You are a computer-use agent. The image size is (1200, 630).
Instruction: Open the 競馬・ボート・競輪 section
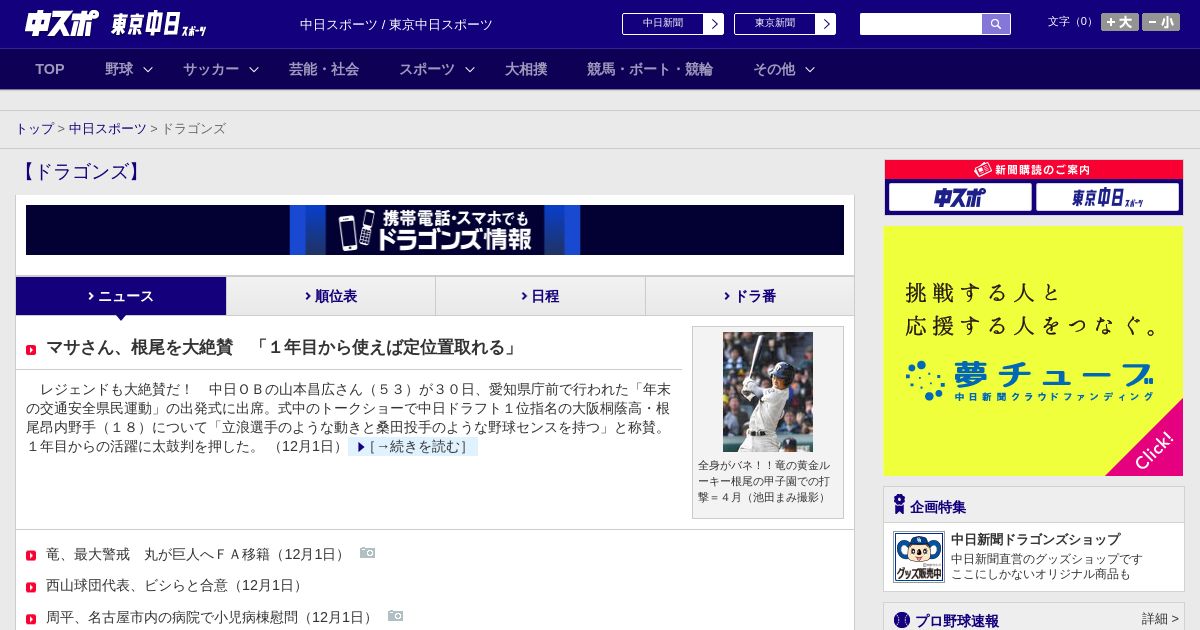coord(650,69)
